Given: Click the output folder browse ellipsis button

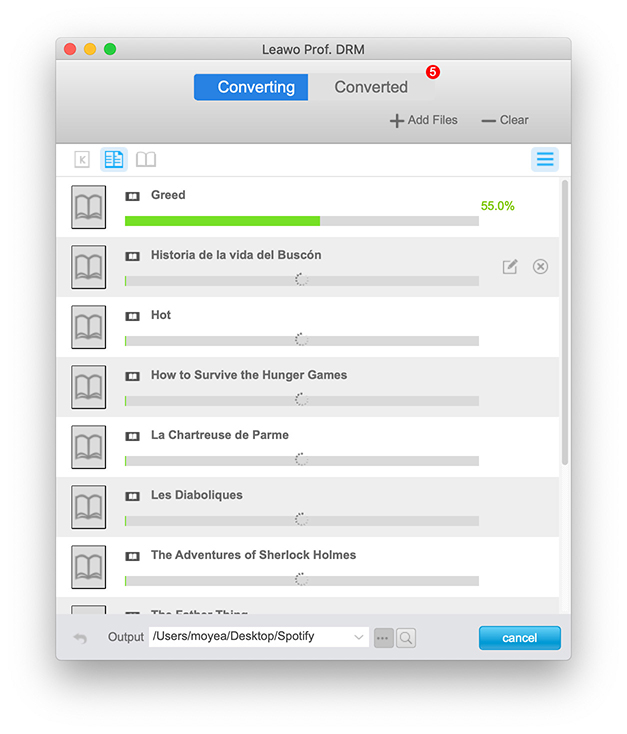Looking at the screenshot, I should 383,638.
